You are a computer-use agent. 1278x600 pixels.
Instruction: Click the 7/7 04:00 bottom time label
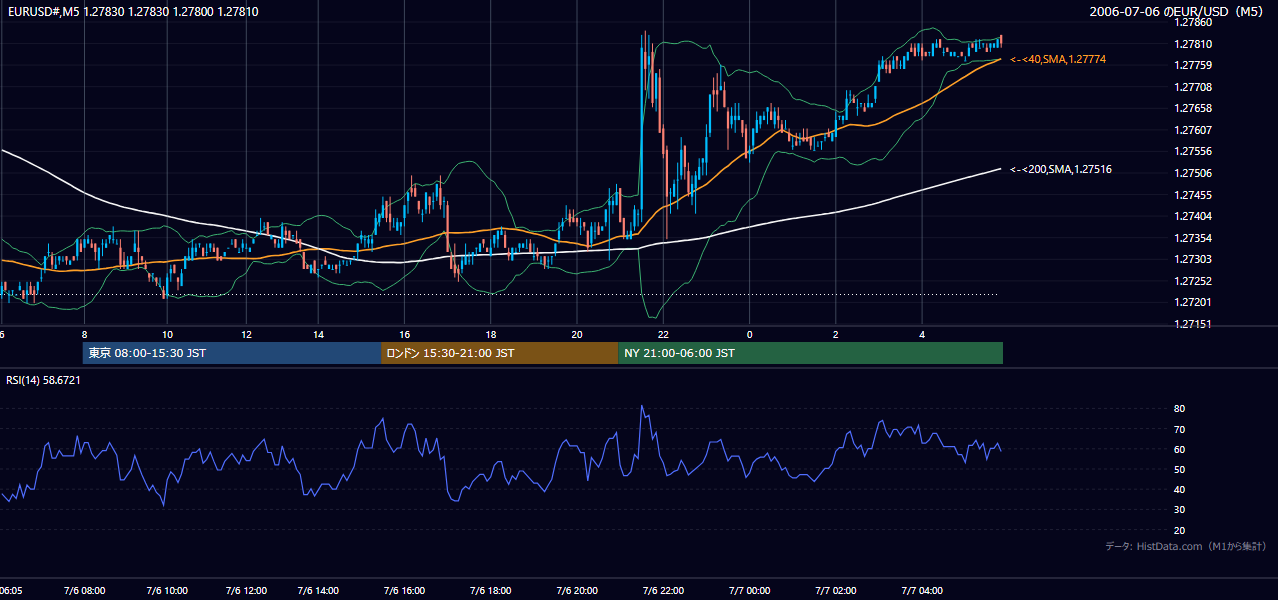point(922,591)
